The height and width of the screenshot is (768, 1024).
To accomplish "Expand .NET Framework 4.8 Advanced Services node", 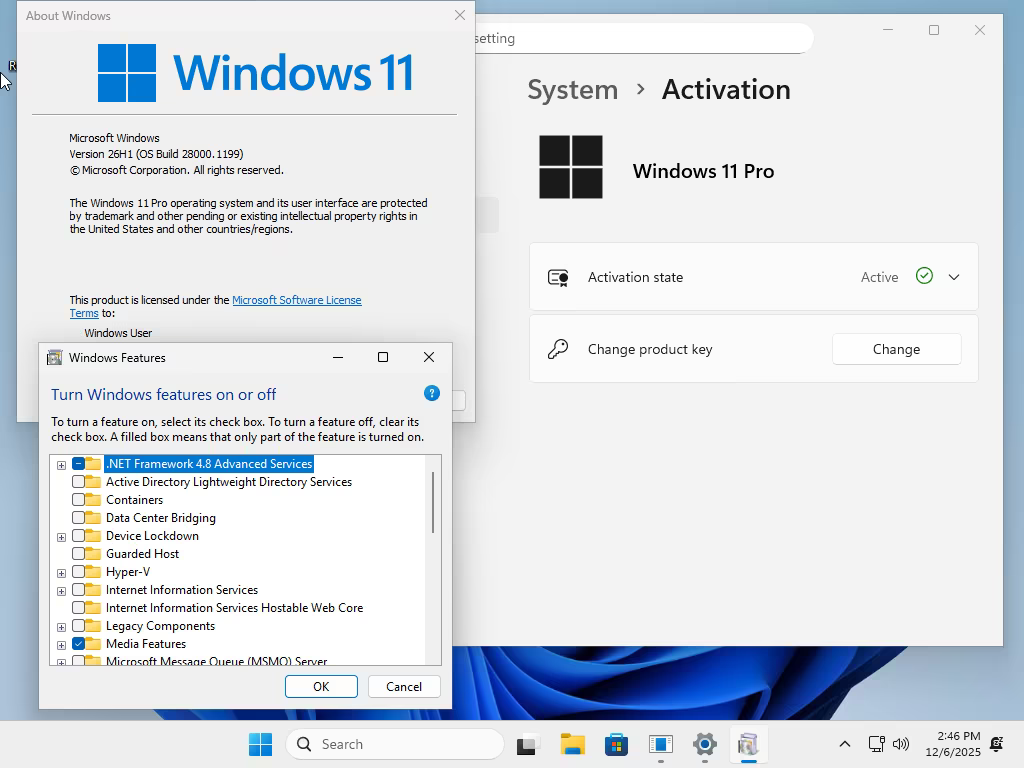I will [x=61, y=465].
